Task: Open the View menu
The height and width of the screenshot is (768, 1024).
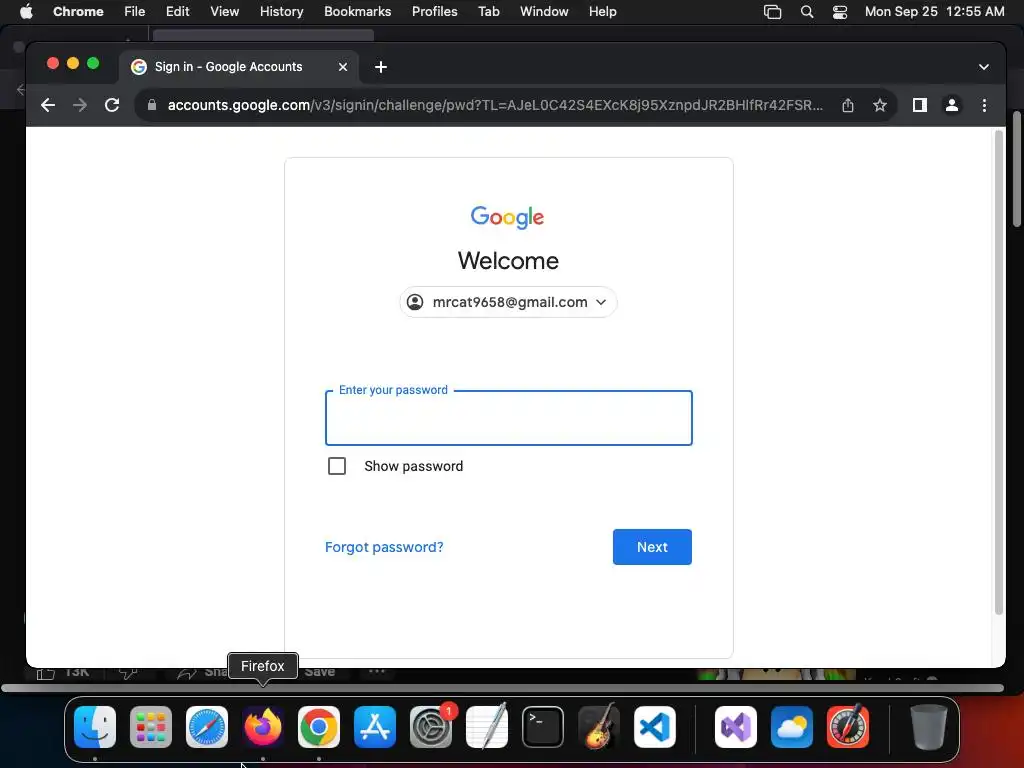Action: click(x=224, y=12)
